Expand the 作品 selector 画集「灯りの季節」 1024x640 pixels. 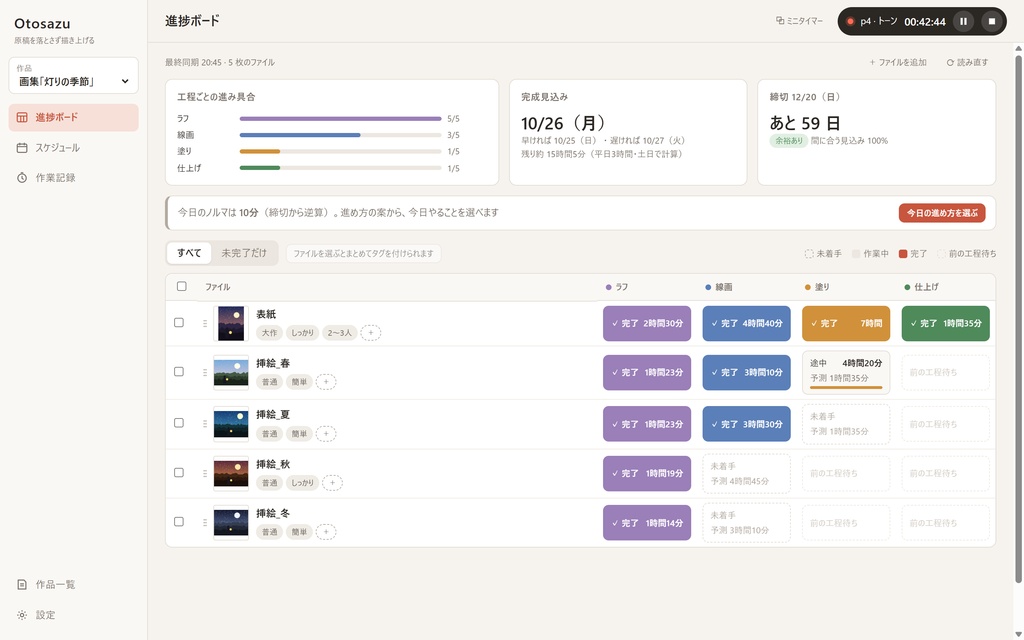pyautogui.click(x=74, y=76)
